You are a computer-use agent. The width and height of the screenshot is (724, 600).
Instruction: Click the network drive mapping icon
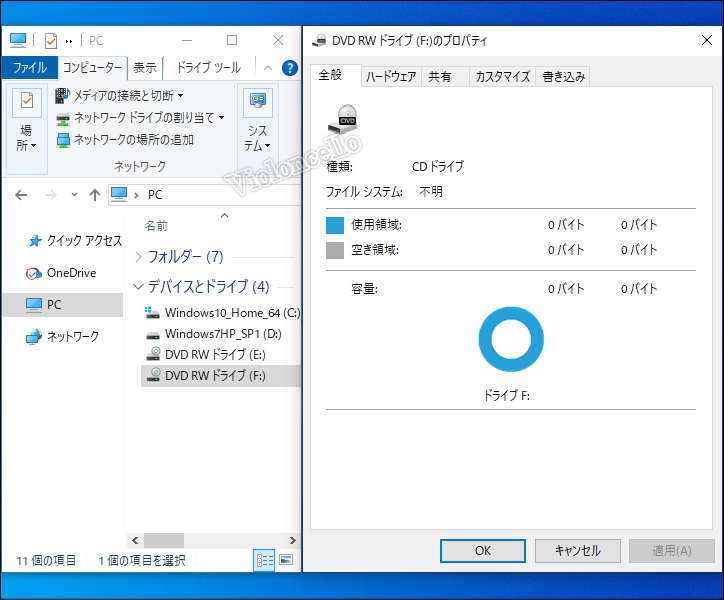coord(63,119)
